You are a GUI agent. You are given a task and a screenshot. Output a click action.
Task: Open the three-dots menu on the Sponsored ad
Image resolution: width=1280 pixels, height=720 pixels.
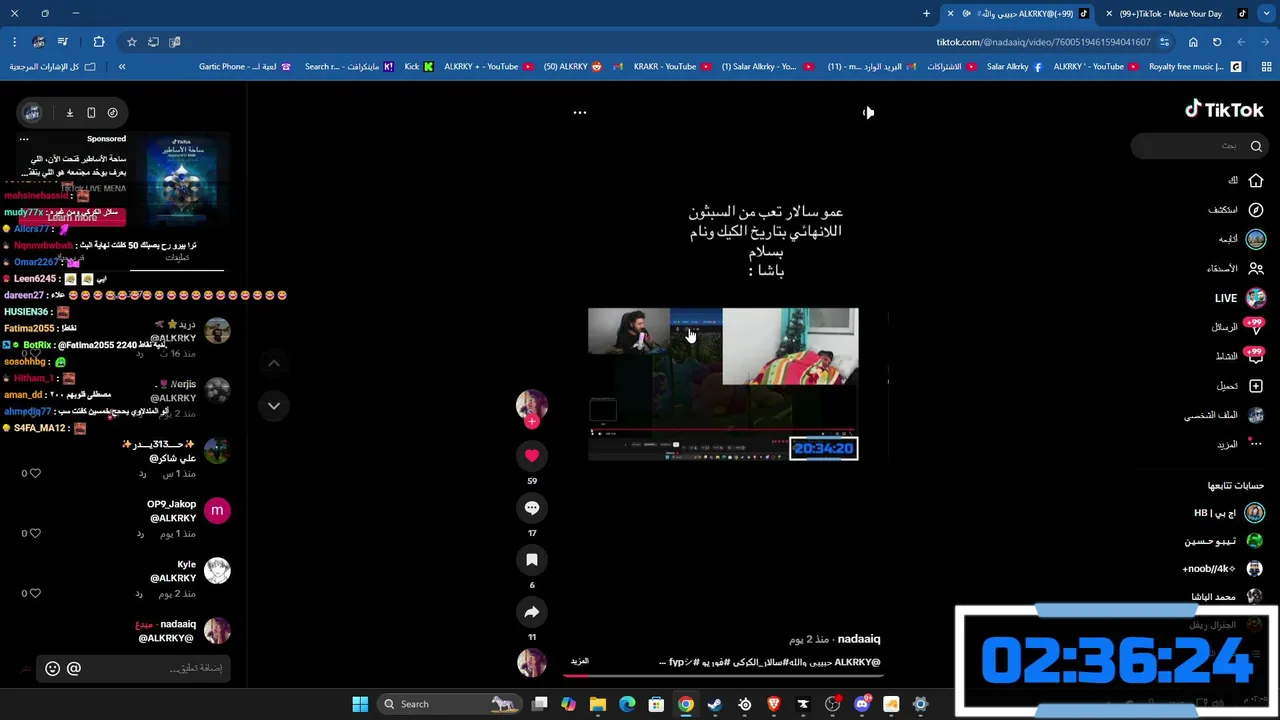click(24, 139)
